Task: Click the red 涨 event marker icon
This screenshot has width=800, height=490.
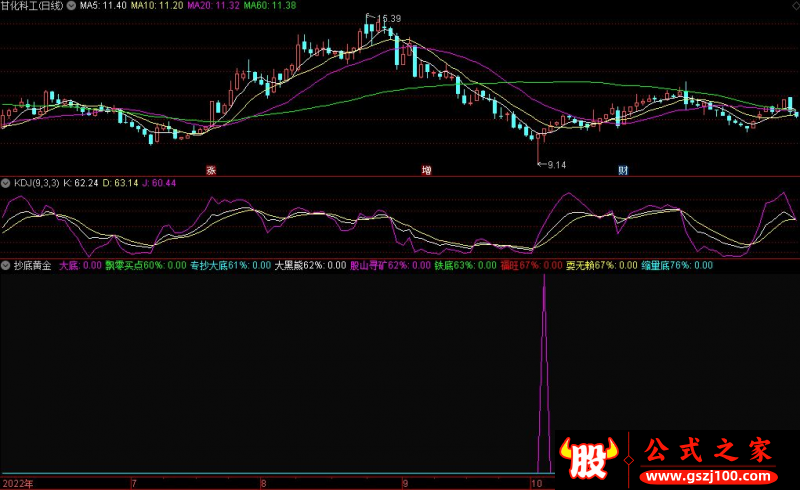Action: pyautogui.click(x=211, y=170)
